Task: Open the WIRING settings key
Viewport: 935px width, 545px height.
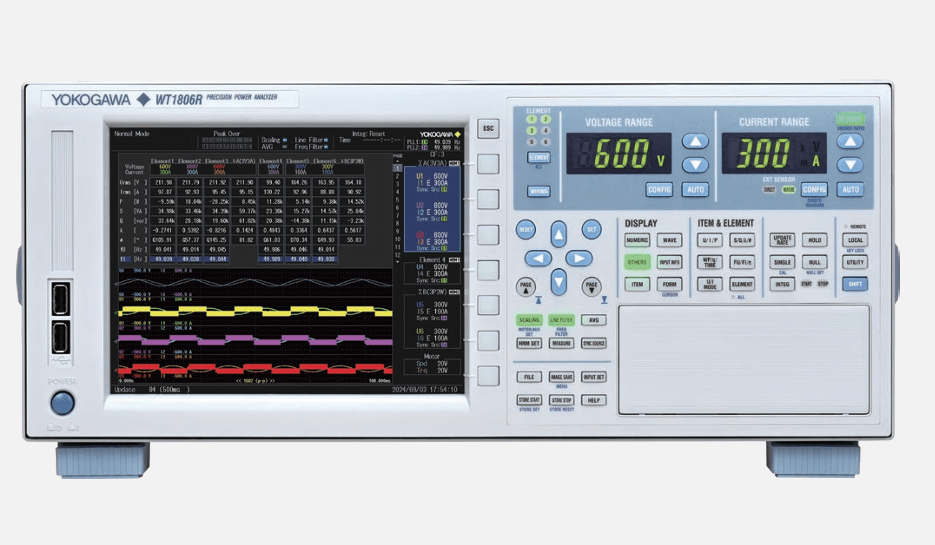Action: point(538,191)
